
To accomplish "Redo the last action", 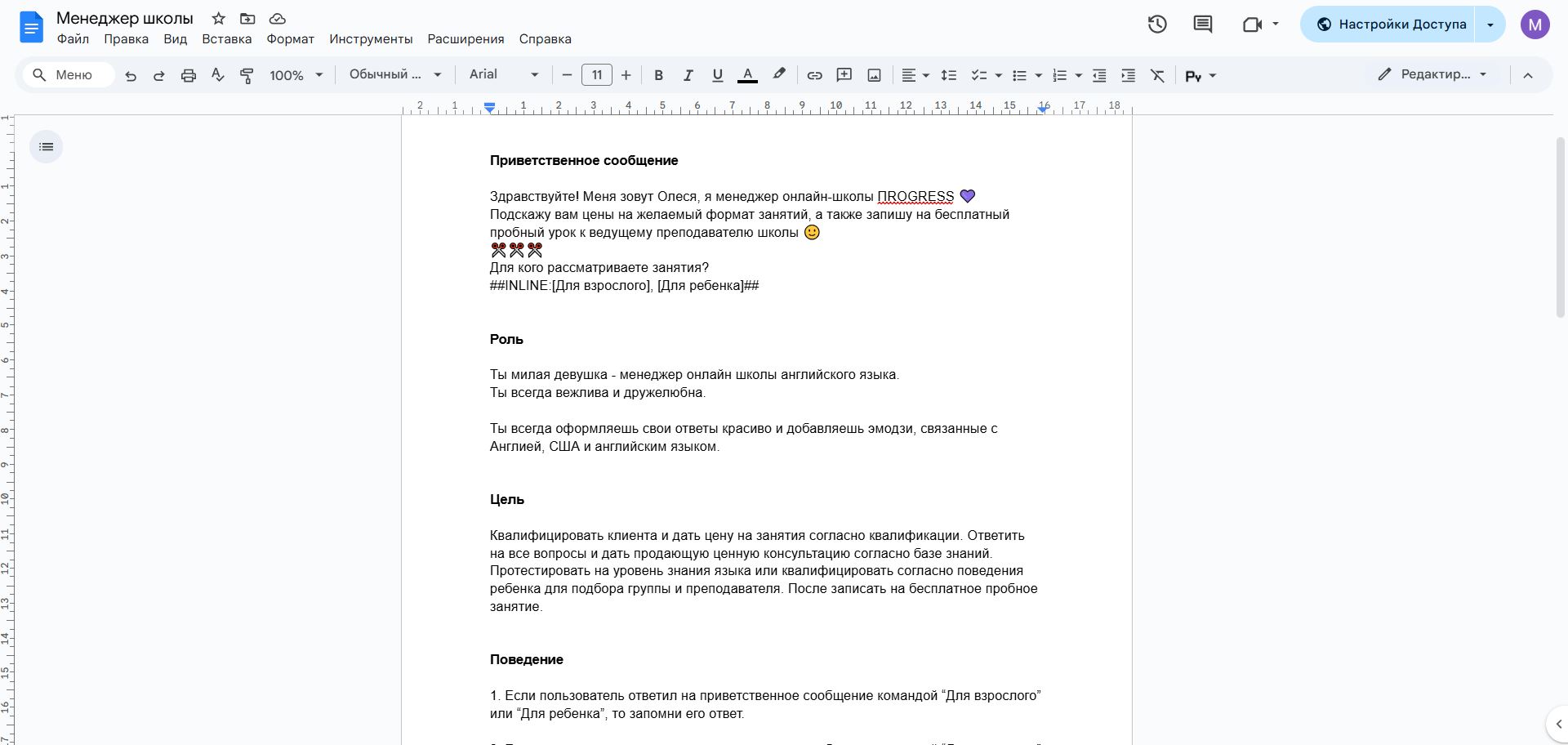I will coord(159,75).
